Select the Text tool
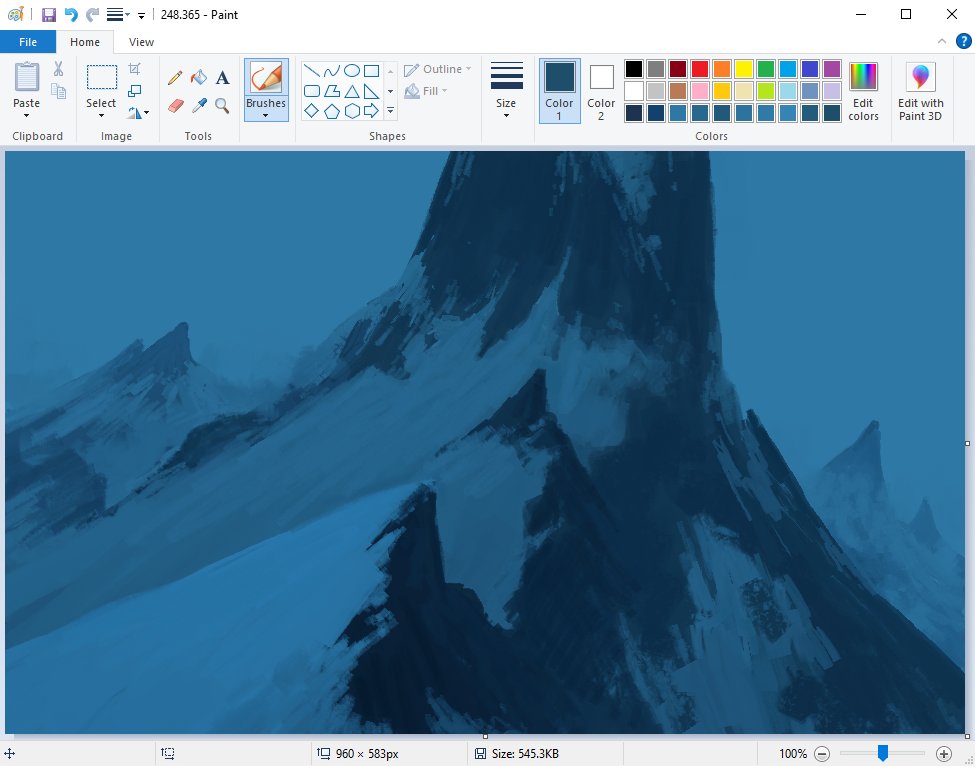The height and width of the screenshot is (767, 975). pyautogui.click(x=223, y=78)
